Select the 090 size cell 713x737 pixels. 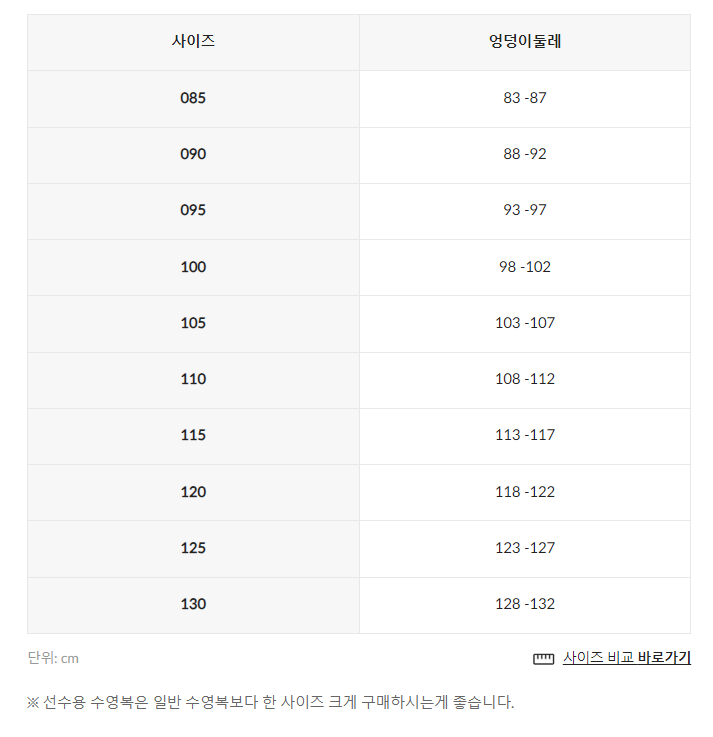click(193, 154)
